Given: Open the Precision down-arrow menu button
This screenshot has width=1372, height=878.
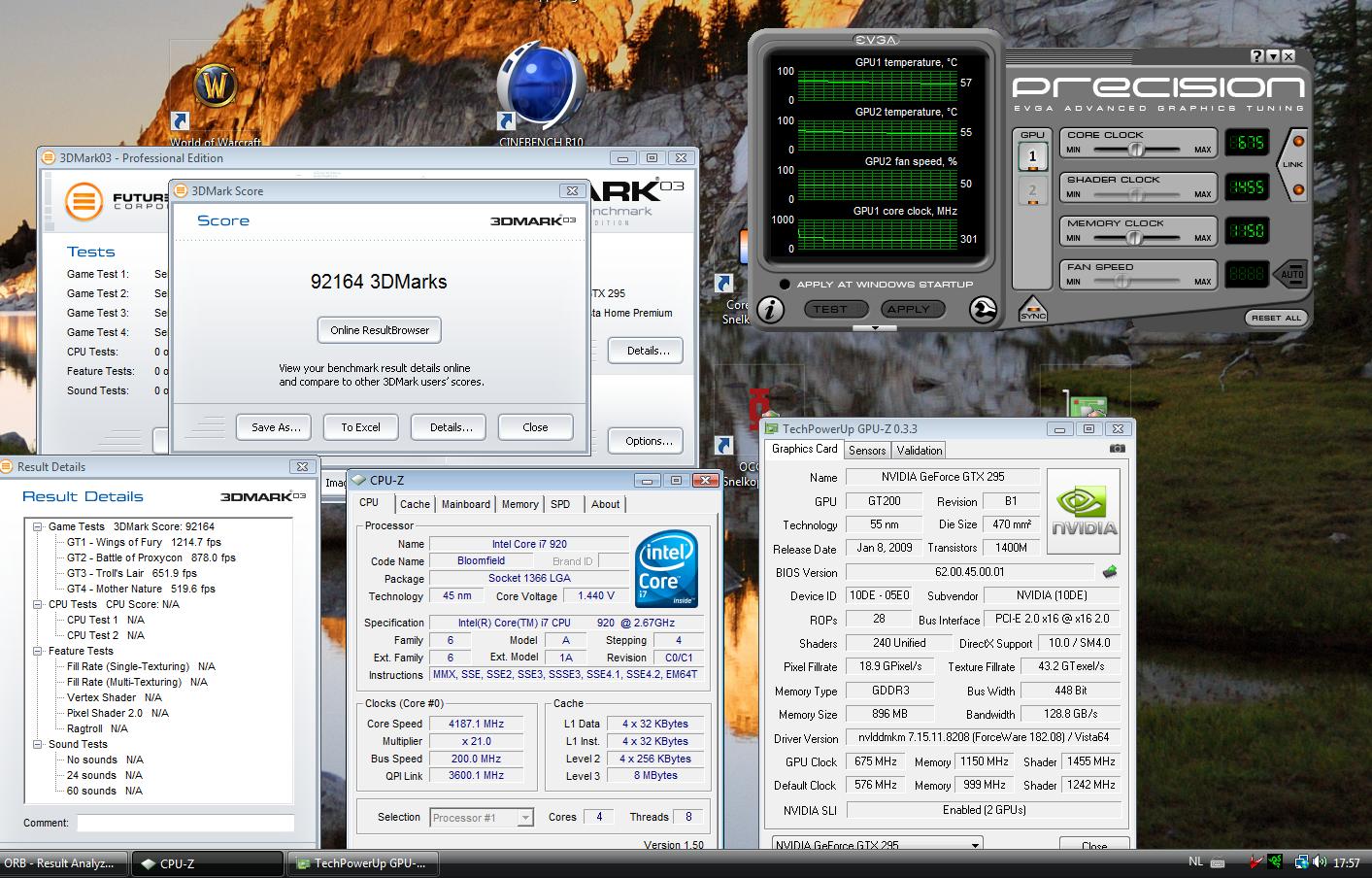Looking at the screenshot, I should tap(1273, 56).
